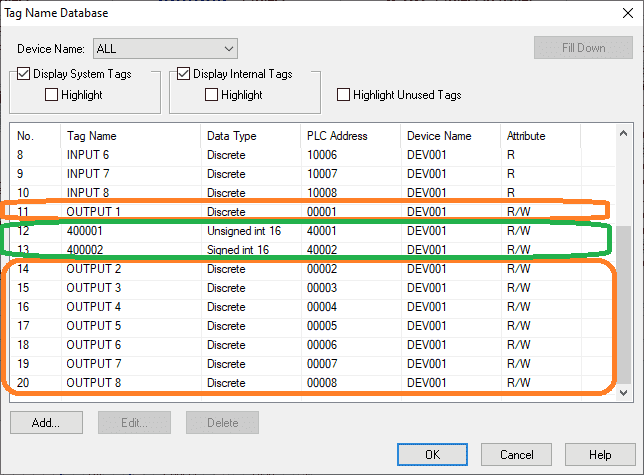Sort by the No. column header
The width and height of the screenshot is (644, 475).
point(35,136)
